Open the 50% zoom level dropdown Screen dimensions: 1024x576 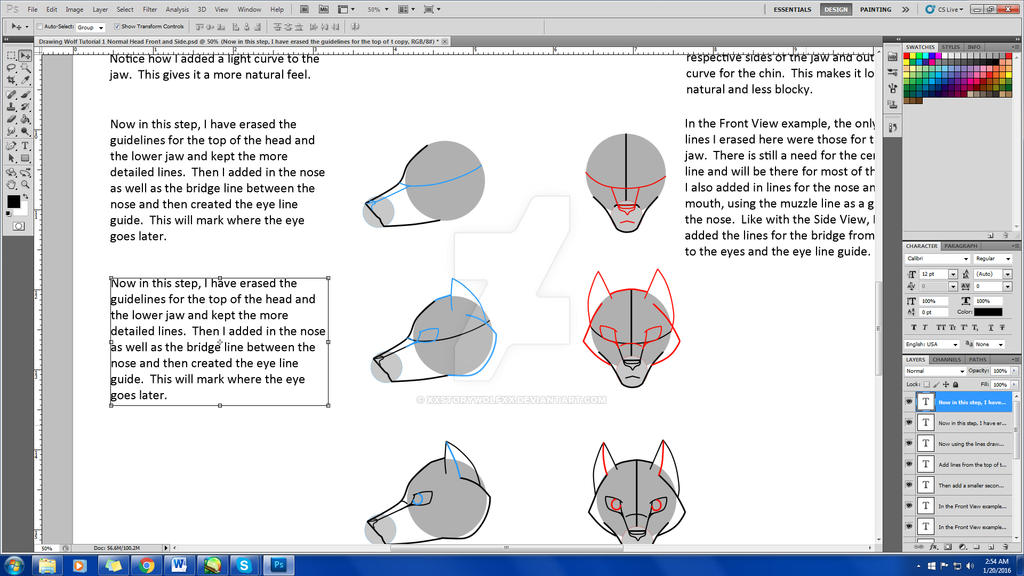tap(376, 10)
